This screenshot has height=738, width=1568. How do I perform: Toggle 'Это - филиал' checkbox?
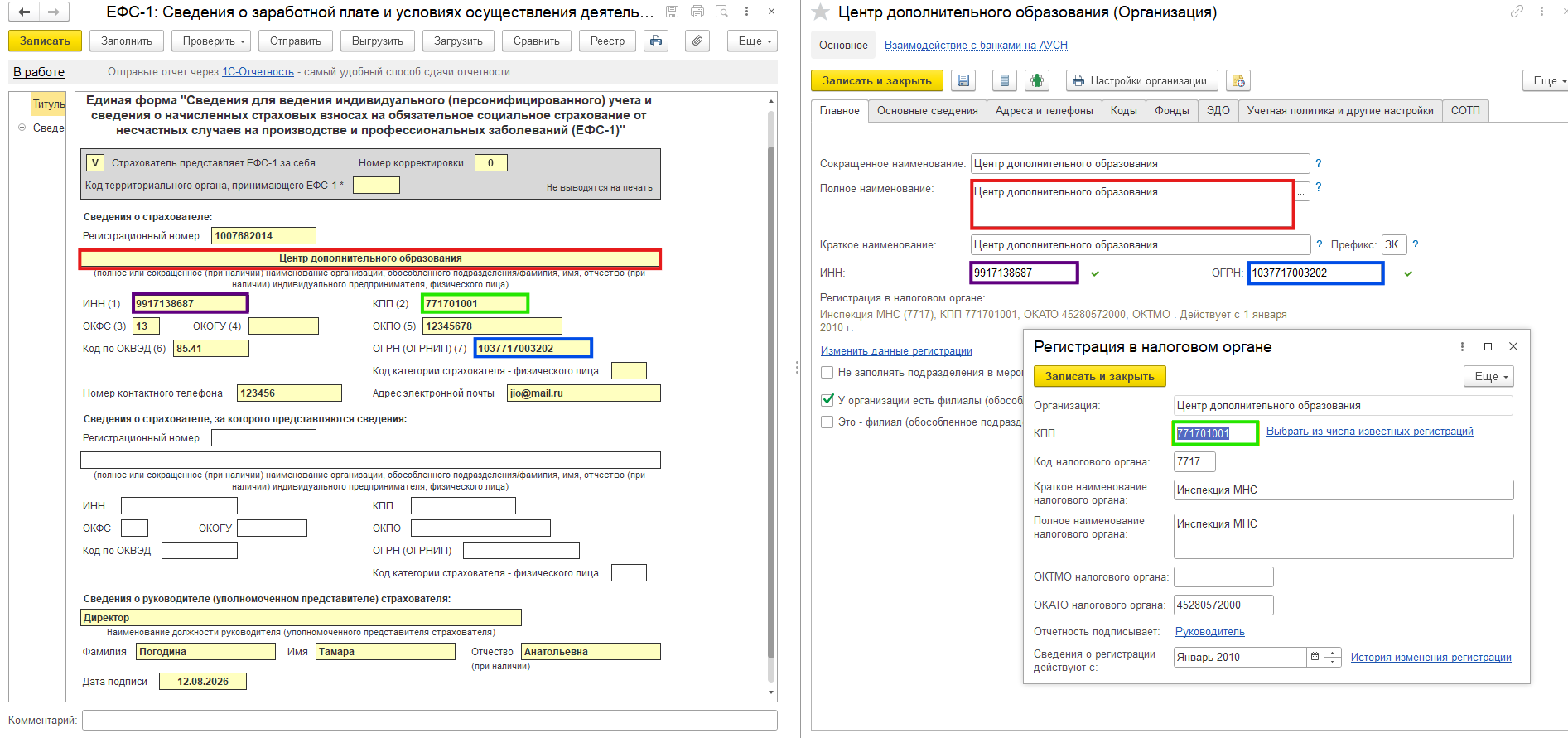point(827,422)
